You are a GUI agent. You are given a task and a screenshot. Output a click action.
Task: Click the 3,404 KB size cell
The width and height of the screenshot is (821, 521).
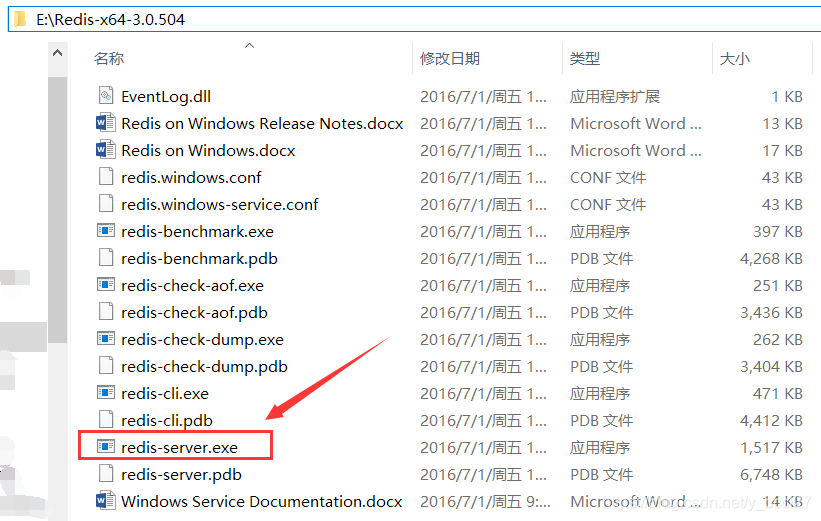tap(771, 367)
